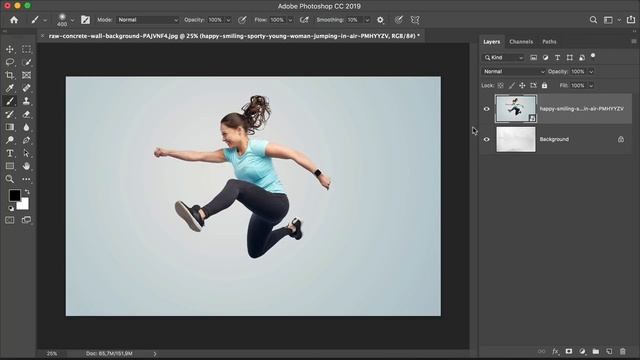Toggle the brush settings panel icon
Viewport: 640px width, 360px height.
click(85, 20)
